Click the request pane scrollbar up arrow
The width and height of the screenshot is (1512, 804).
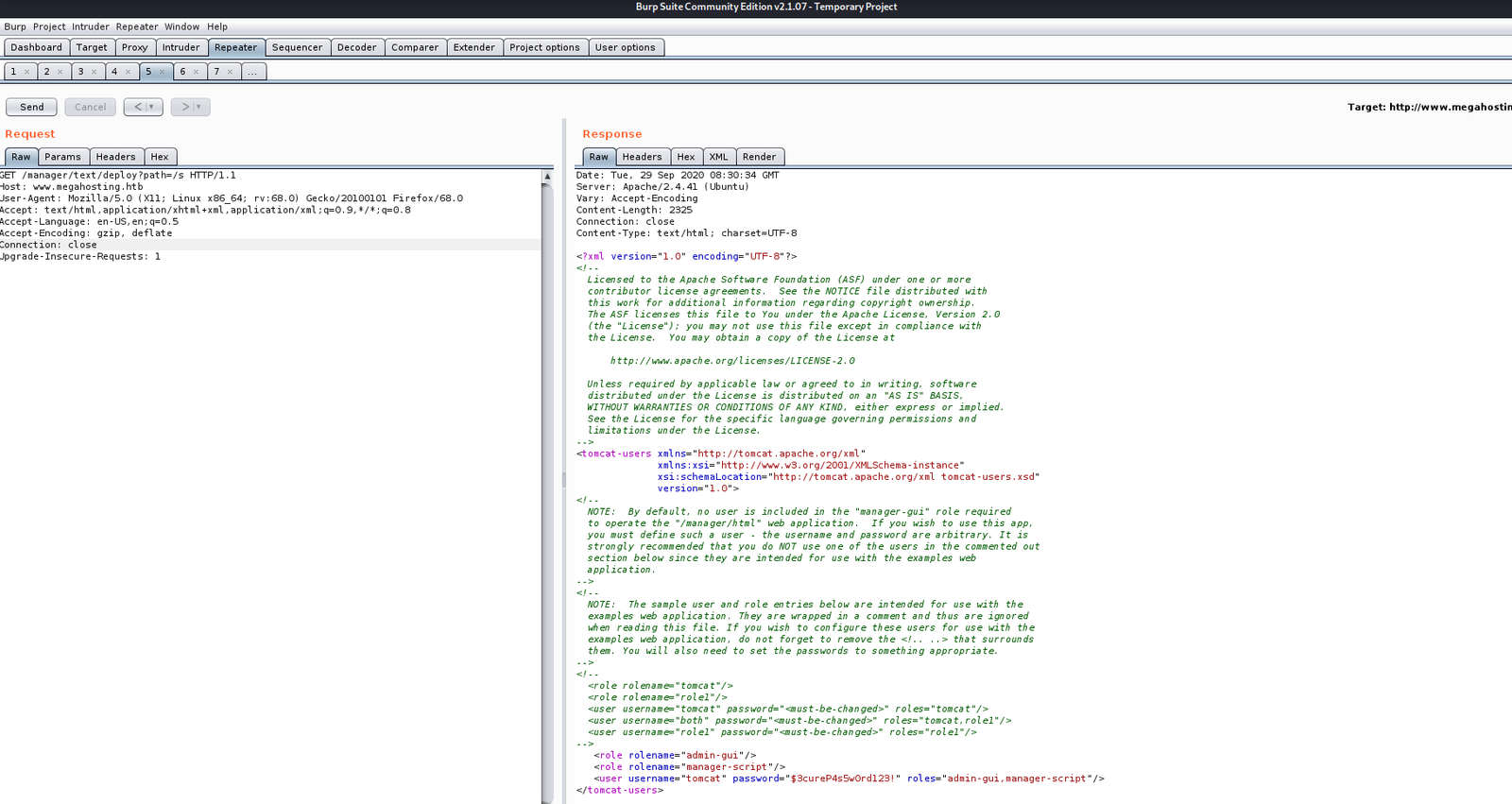click(547, 177)
